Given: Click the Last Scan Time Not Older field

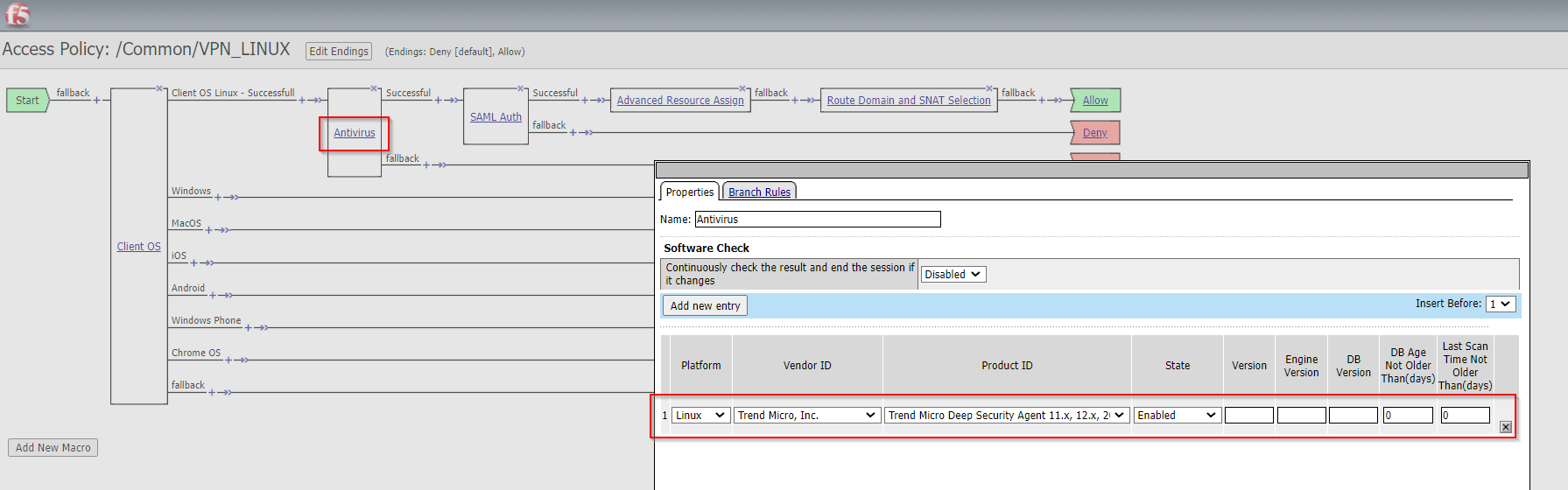Looking at the screenshot, I should pos(1466,415).
